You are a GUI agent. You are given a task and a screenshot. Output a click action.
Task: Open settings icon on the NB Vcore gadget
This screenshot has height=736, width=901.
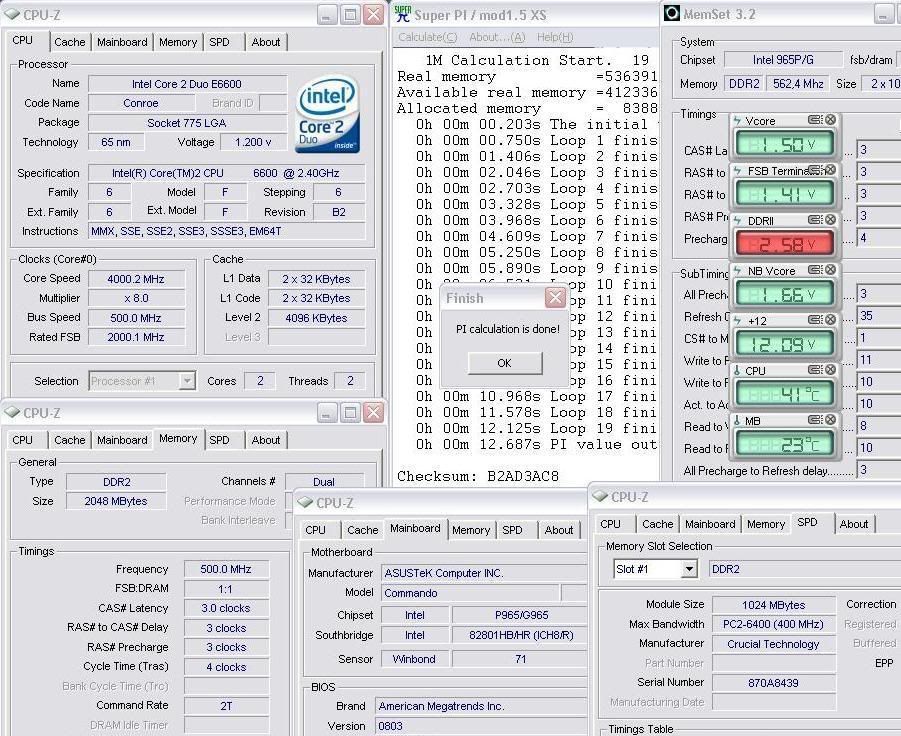(815, 269)
